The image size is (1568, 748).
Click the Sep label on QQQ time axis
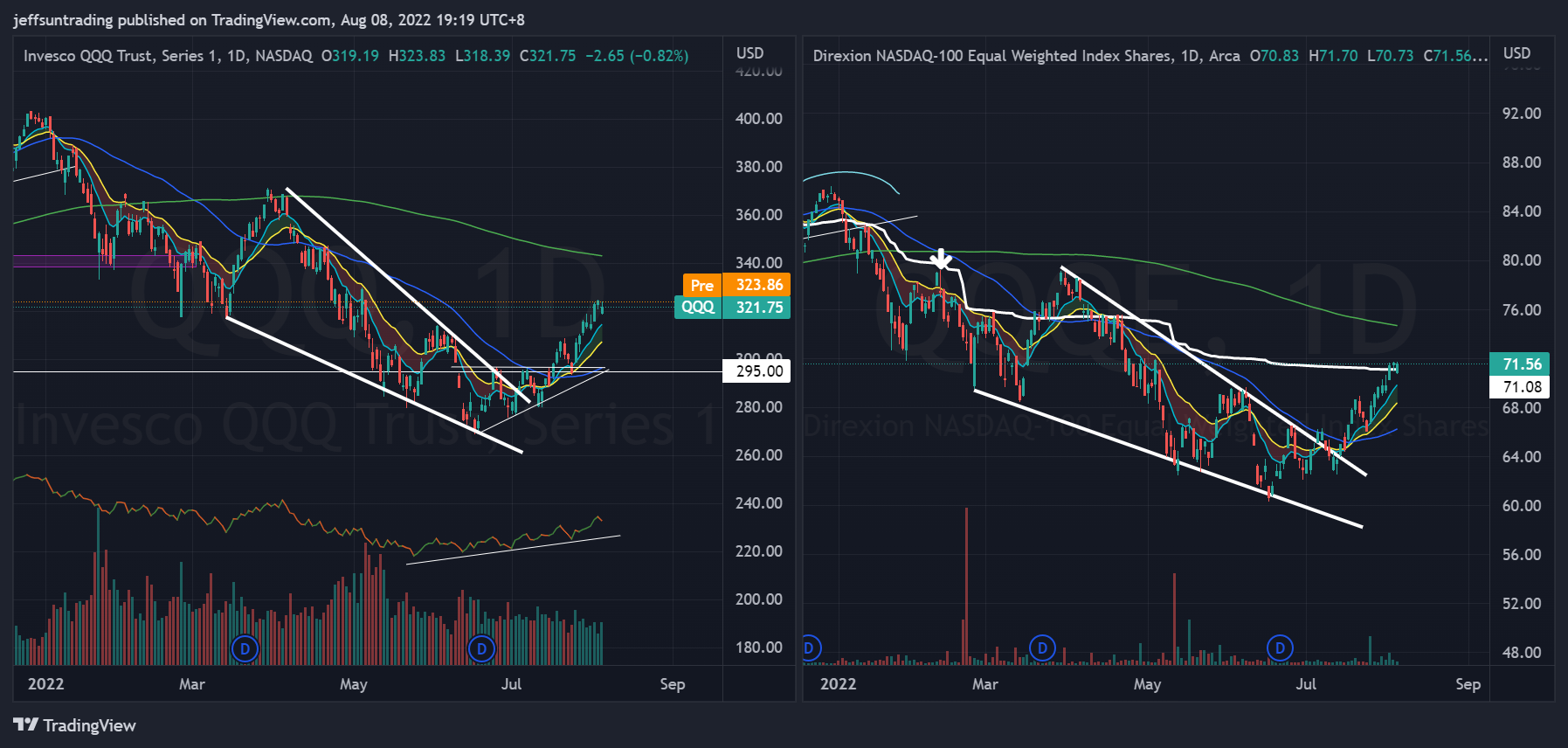(x=673, y=684)
